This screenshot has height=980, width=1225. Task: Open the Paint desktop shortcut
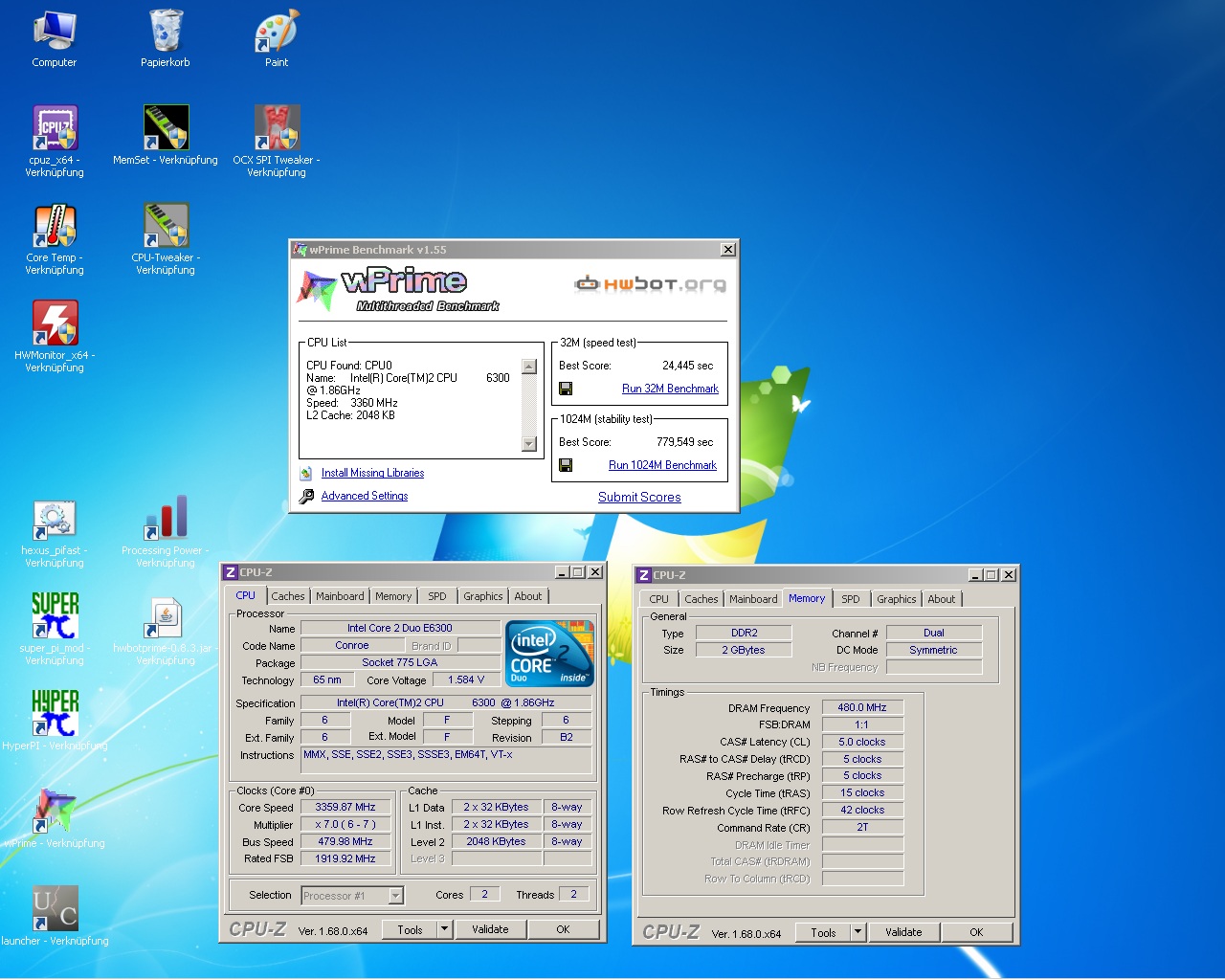pyautogui.click(x=277, y=31)
